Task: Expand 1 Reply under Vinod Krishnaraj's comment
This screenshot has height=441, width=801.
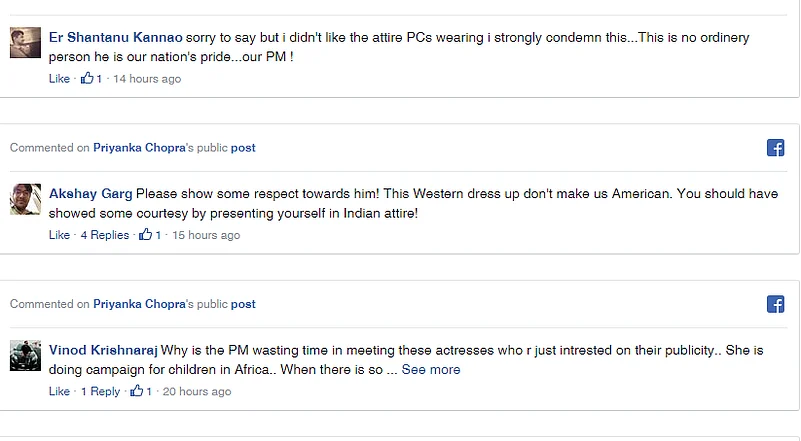Action: [100, 391]
